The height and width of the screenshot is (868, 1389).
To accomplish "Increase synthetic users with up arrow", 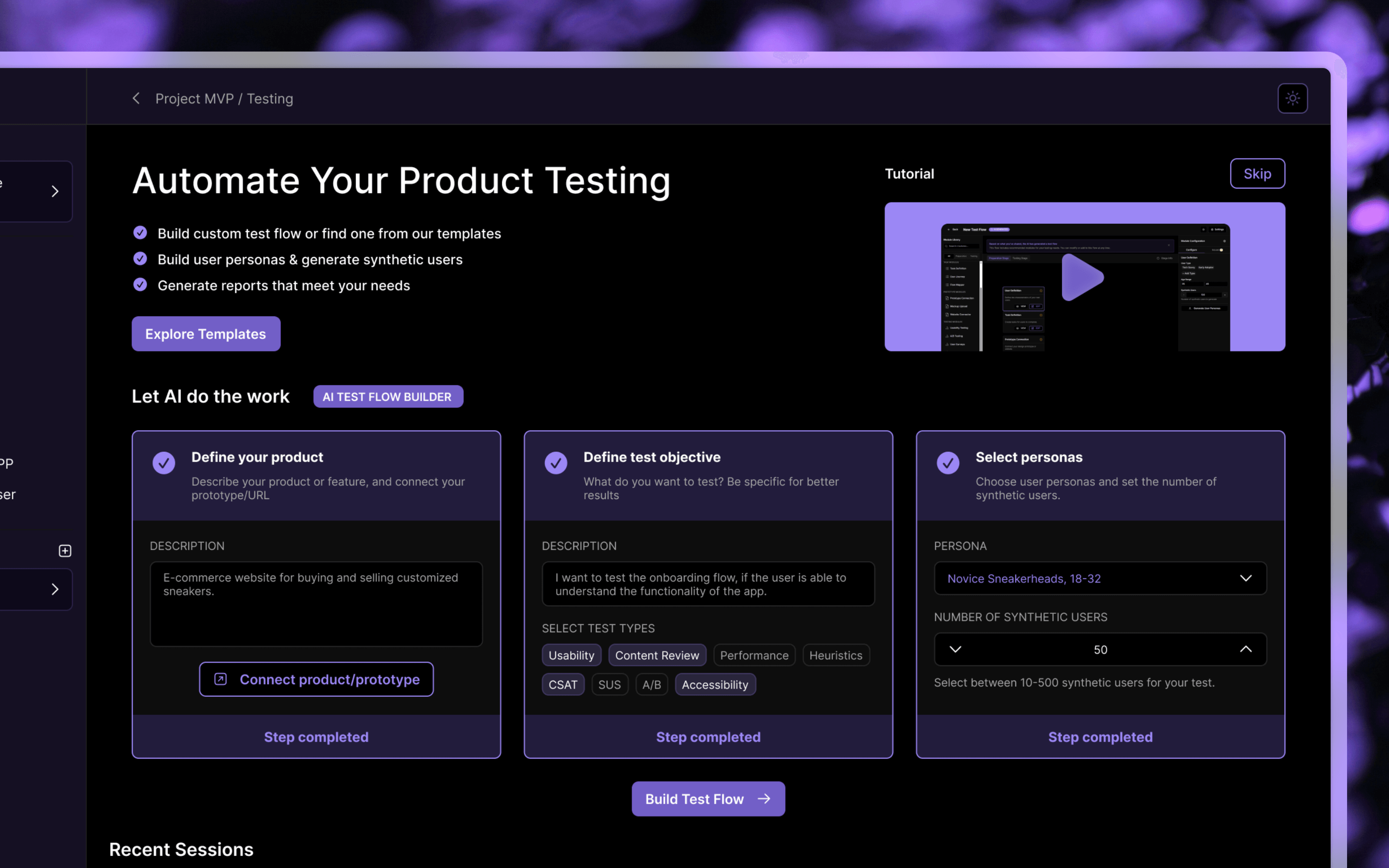I will pos(1245,649).
